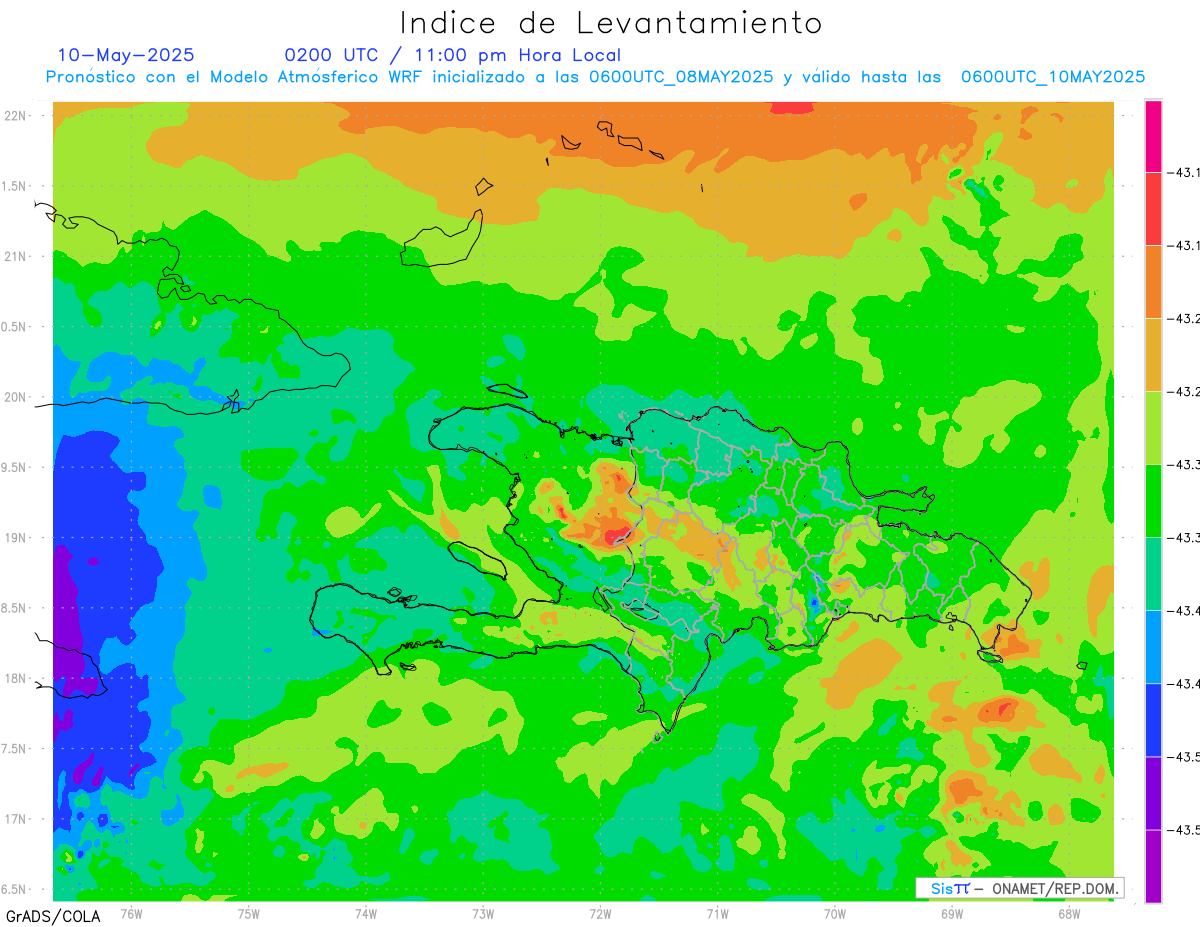Click the "75W" longitude label
Image resolution: width=1200 pixels, height=927 pixels.
pos(249,913)
